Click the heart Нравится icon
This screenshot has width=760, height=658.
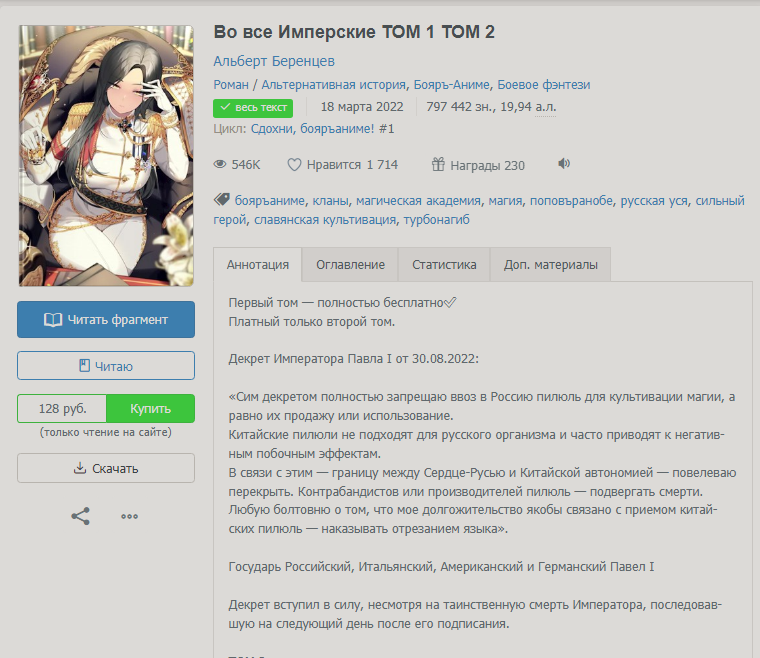coord(294,165)
